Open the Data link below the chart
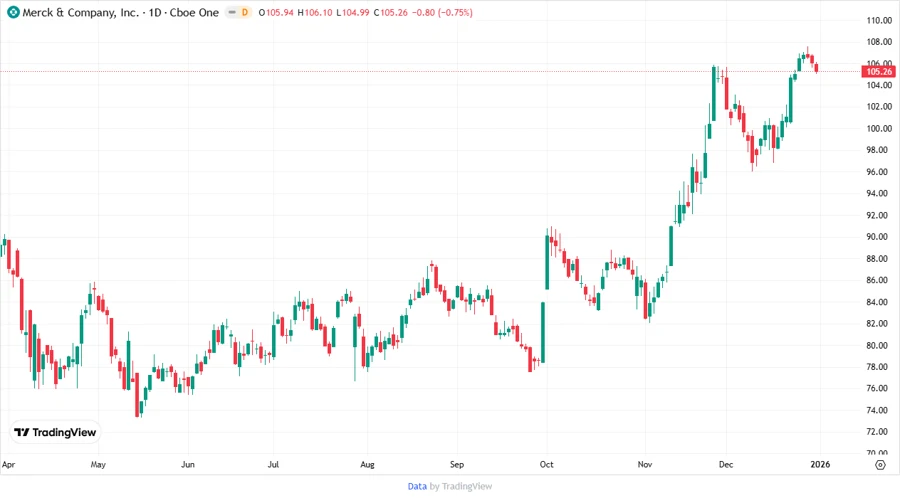 pos(417,486)
